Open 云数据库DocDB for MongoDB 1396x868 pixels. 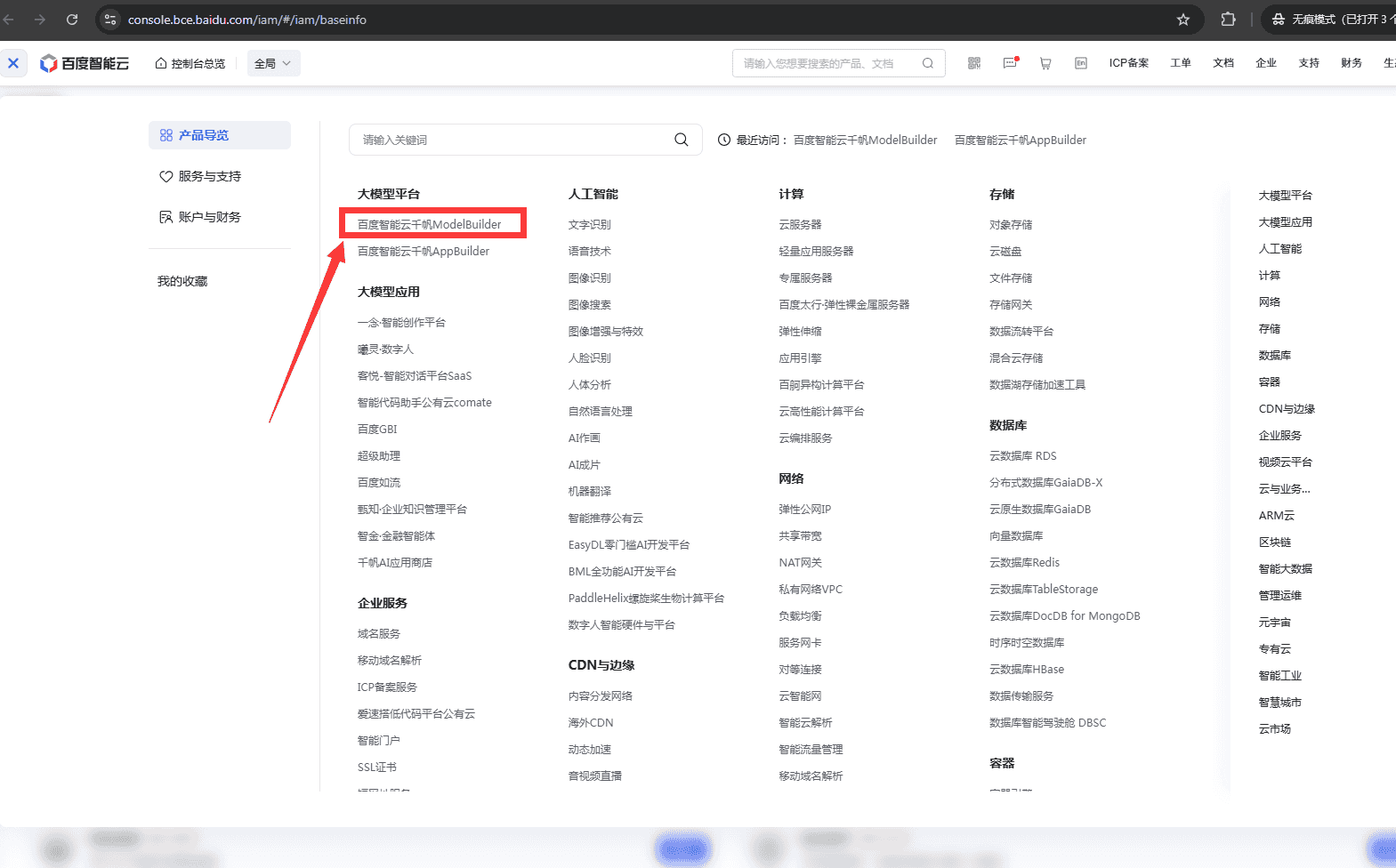tap(1065, 615)
